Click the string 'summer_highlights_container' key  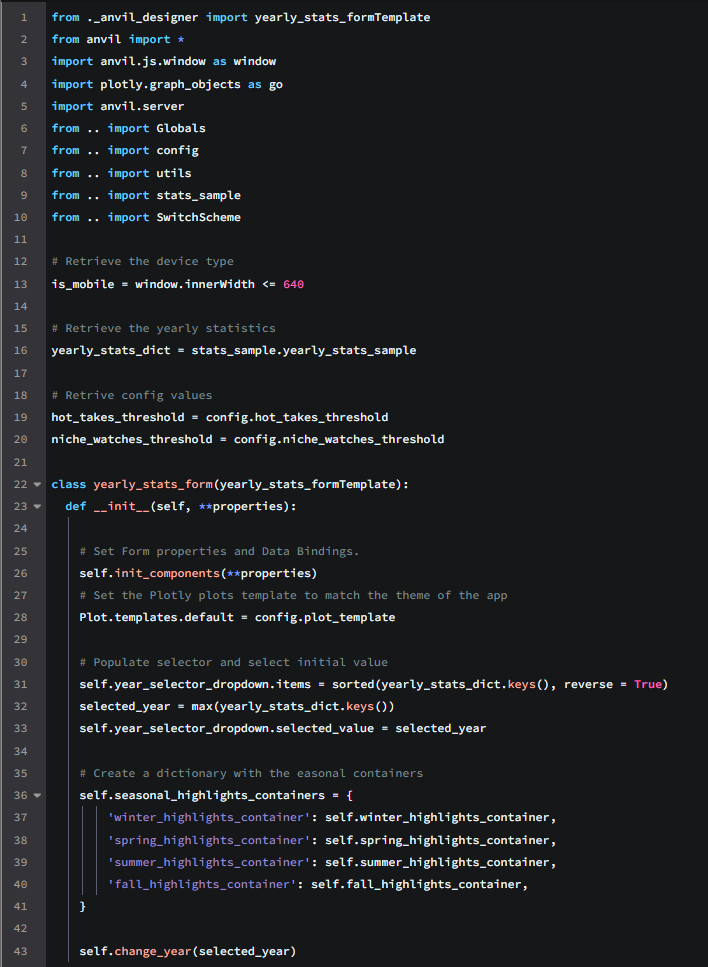pos(209,863)
